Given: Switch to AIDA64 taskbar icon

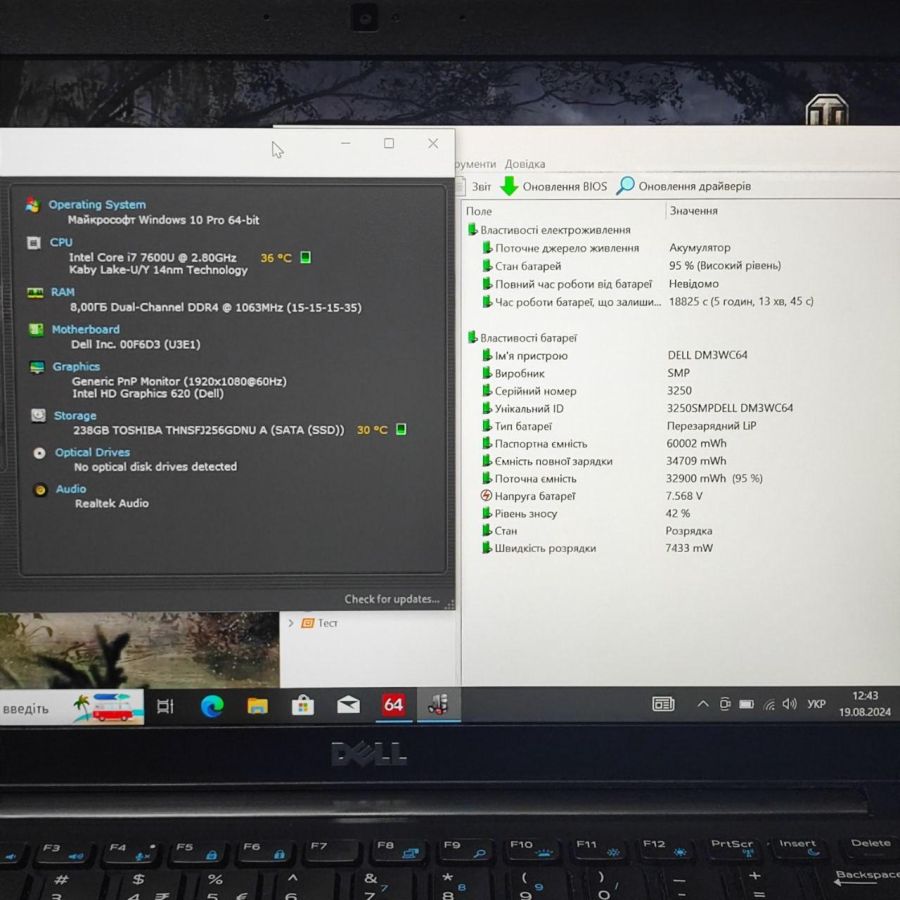Looking at the screenshot, I should coord(394,704).
